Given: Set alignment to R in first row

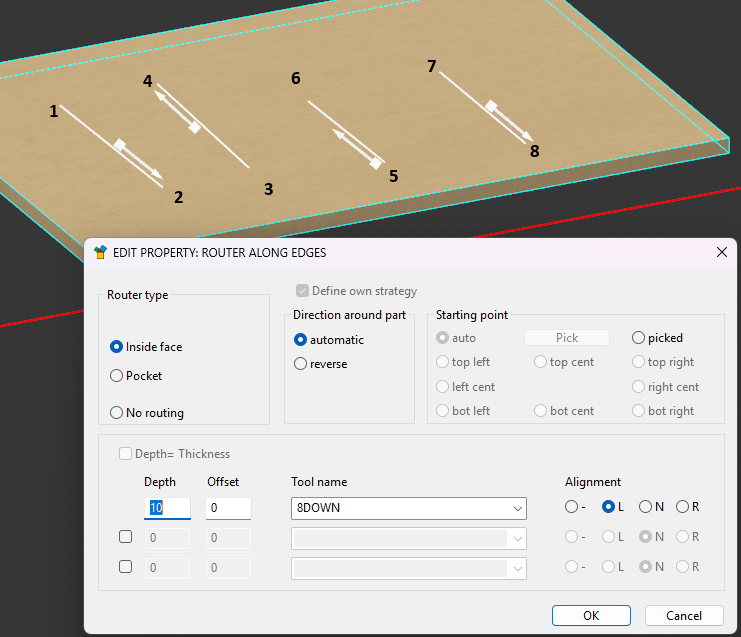Looking at the screenshot, I should tap(682, 507).
